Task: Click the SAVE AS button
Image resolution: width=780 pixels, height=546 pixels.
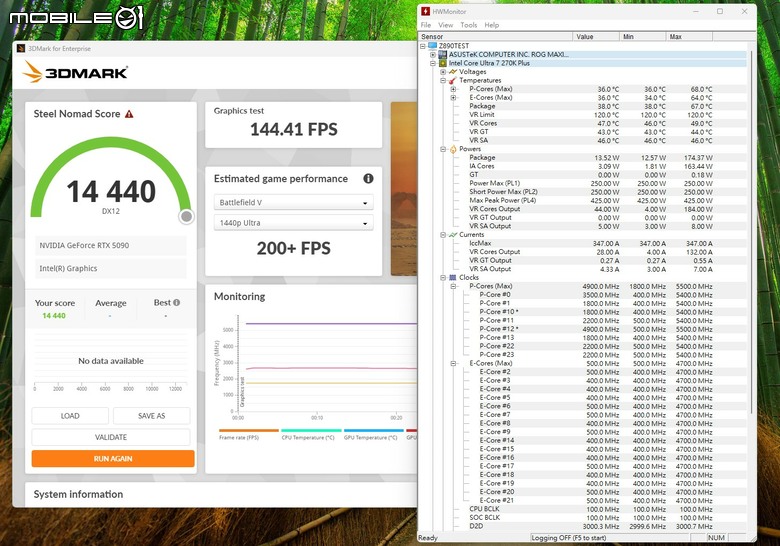Action: [152, 416]
